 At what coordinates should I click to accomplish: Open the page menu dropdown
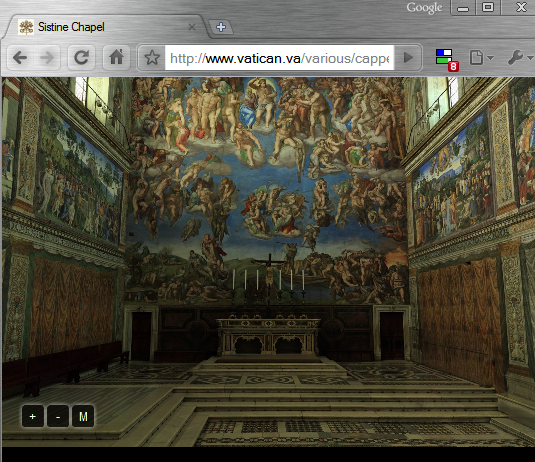481,58
